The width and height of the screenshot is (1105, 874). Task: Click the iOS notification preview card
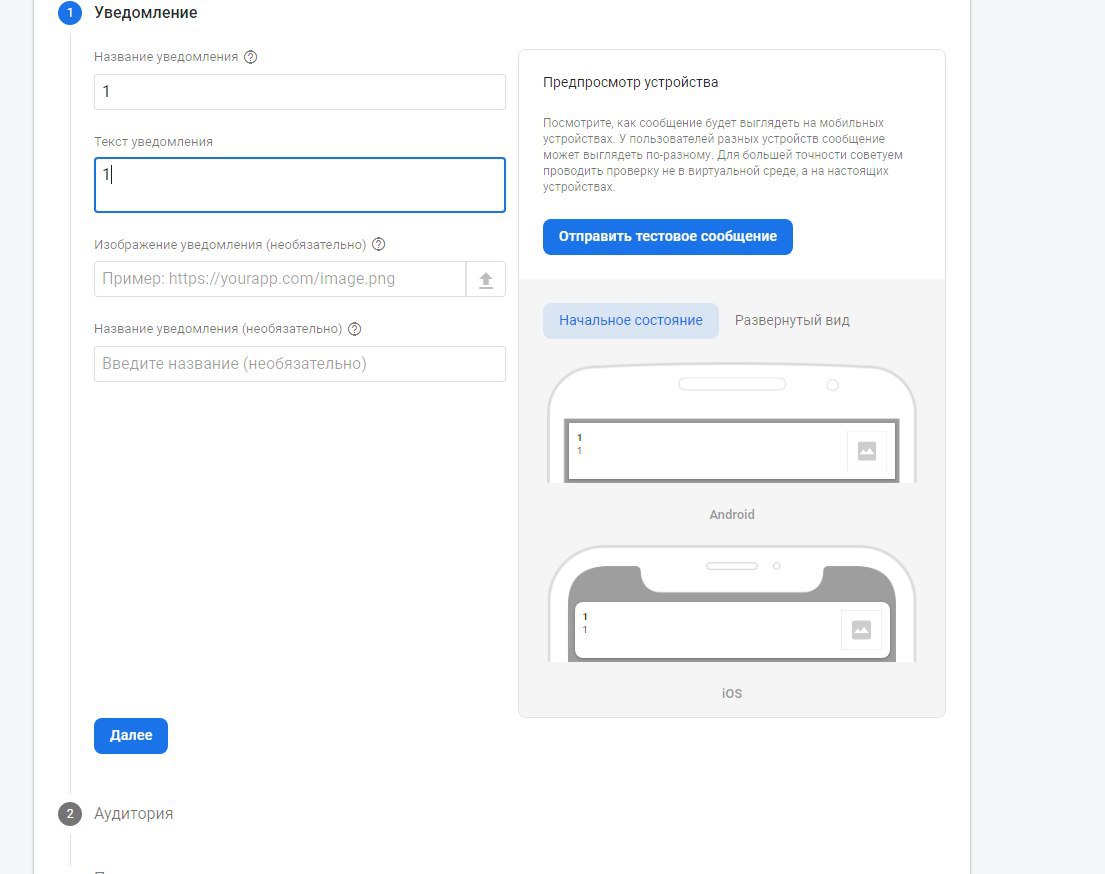(x=732, y=629)
